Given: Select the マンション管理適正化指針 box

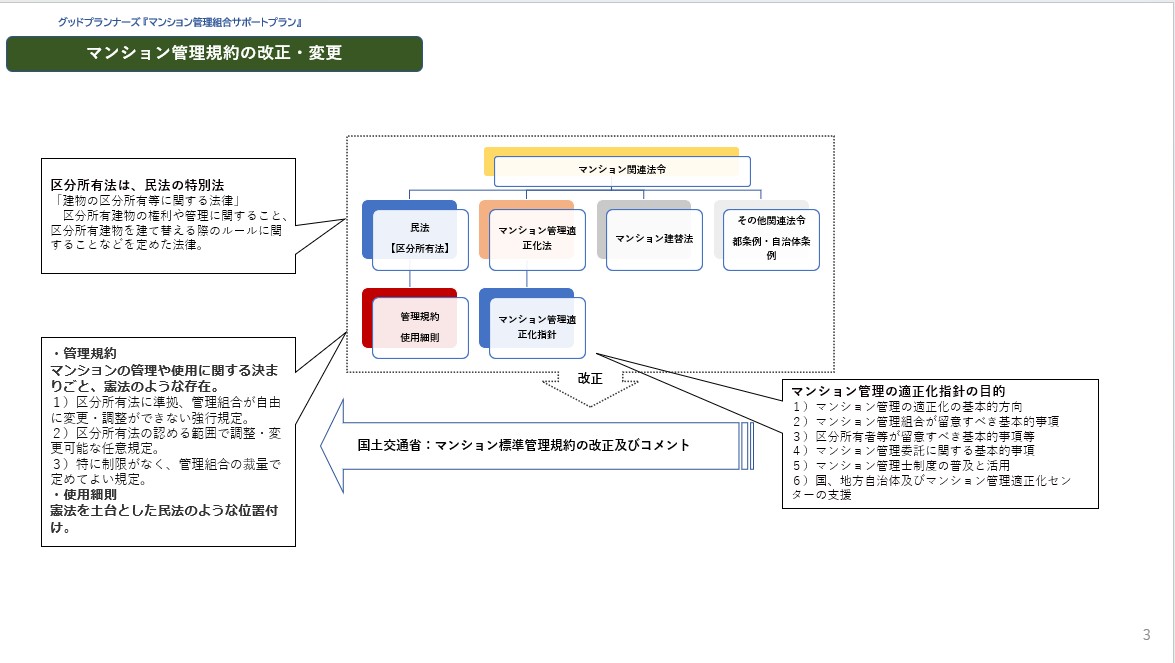Looking at the screenshot, I should click(x=537, y=327).
